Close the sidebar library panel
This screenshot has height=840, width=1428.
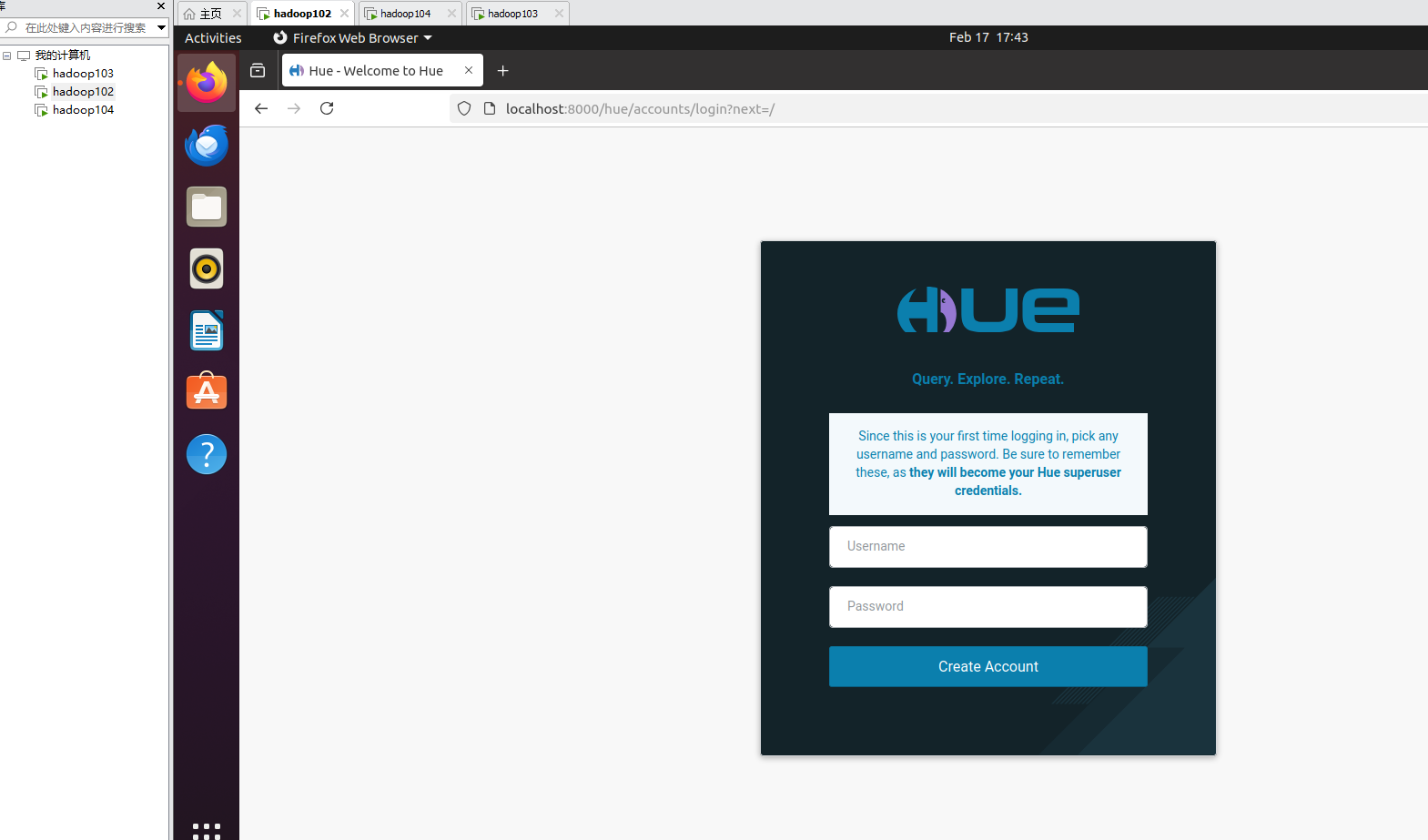coord(161,5)
